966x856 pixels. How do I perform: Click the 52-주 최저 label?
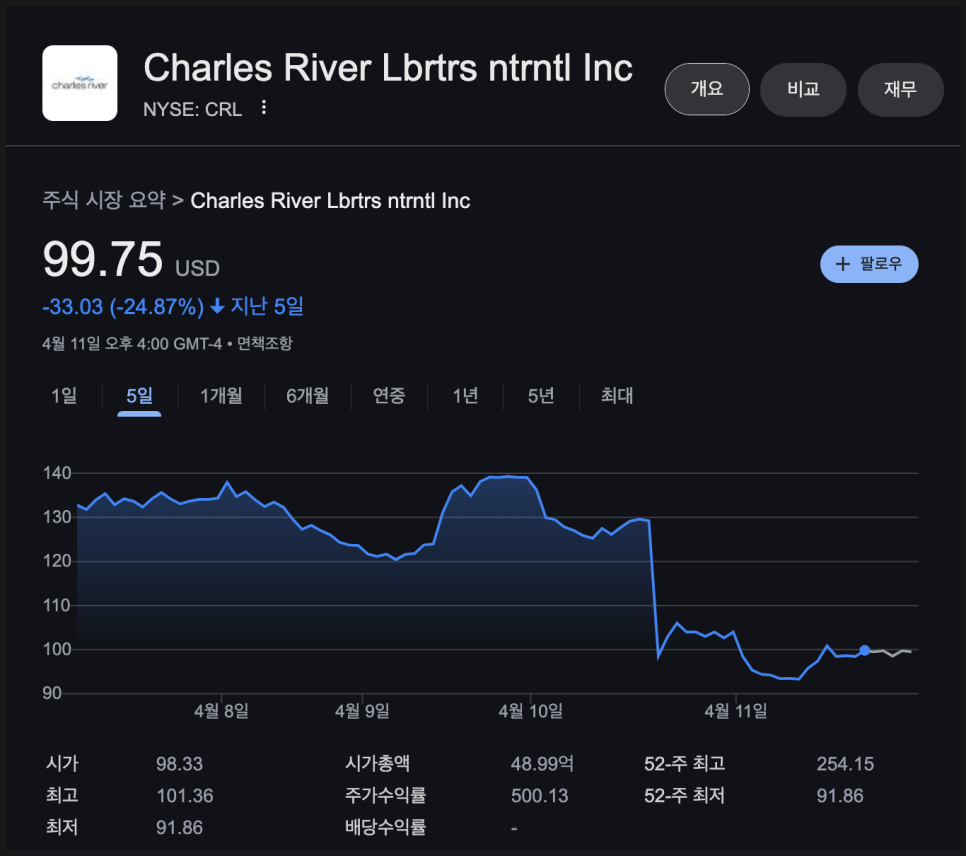click(684, 796)
